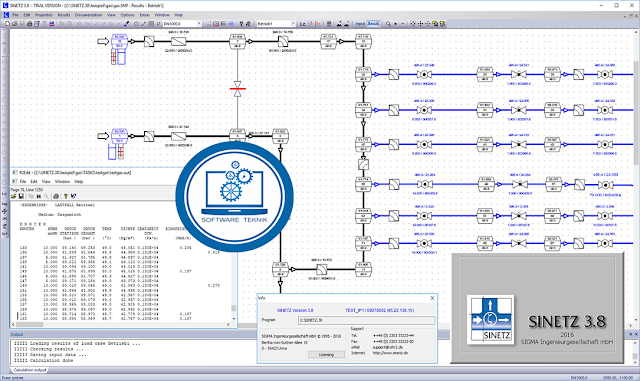Screen dimensions: 640x381
Task: Click the Edit menu in SINETZ
Action: tap(27, 15)
